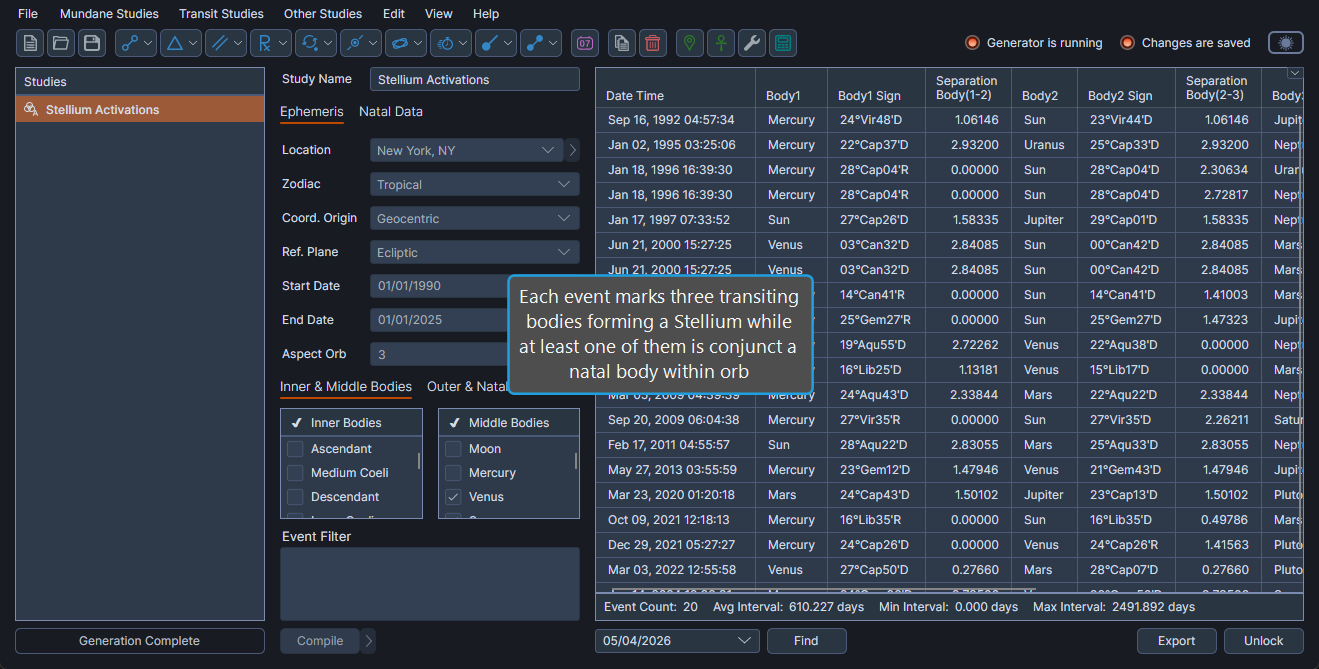Click the New study file icon

(30, 43)
